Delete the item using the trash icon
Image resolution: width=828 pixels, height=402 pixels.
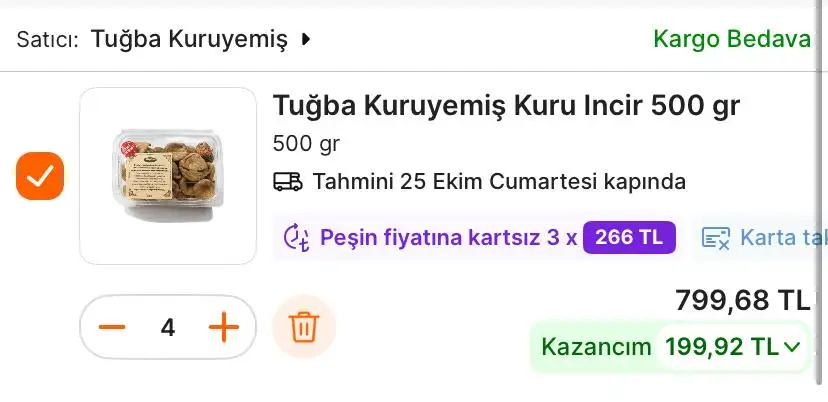(x=304, y=327)
